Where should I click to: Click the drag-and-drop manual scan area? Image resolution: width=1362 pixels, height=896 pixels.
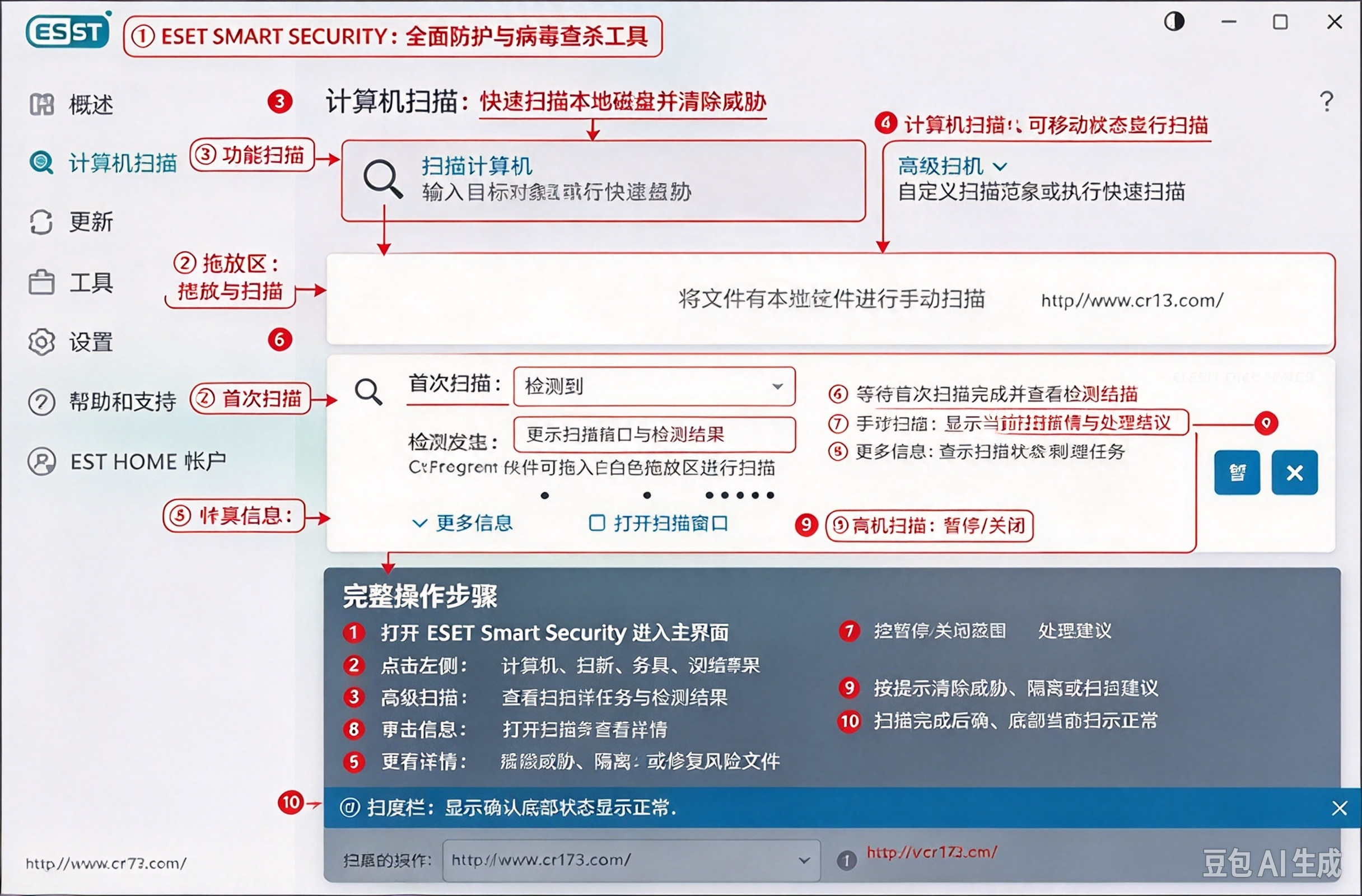[831, 299]
